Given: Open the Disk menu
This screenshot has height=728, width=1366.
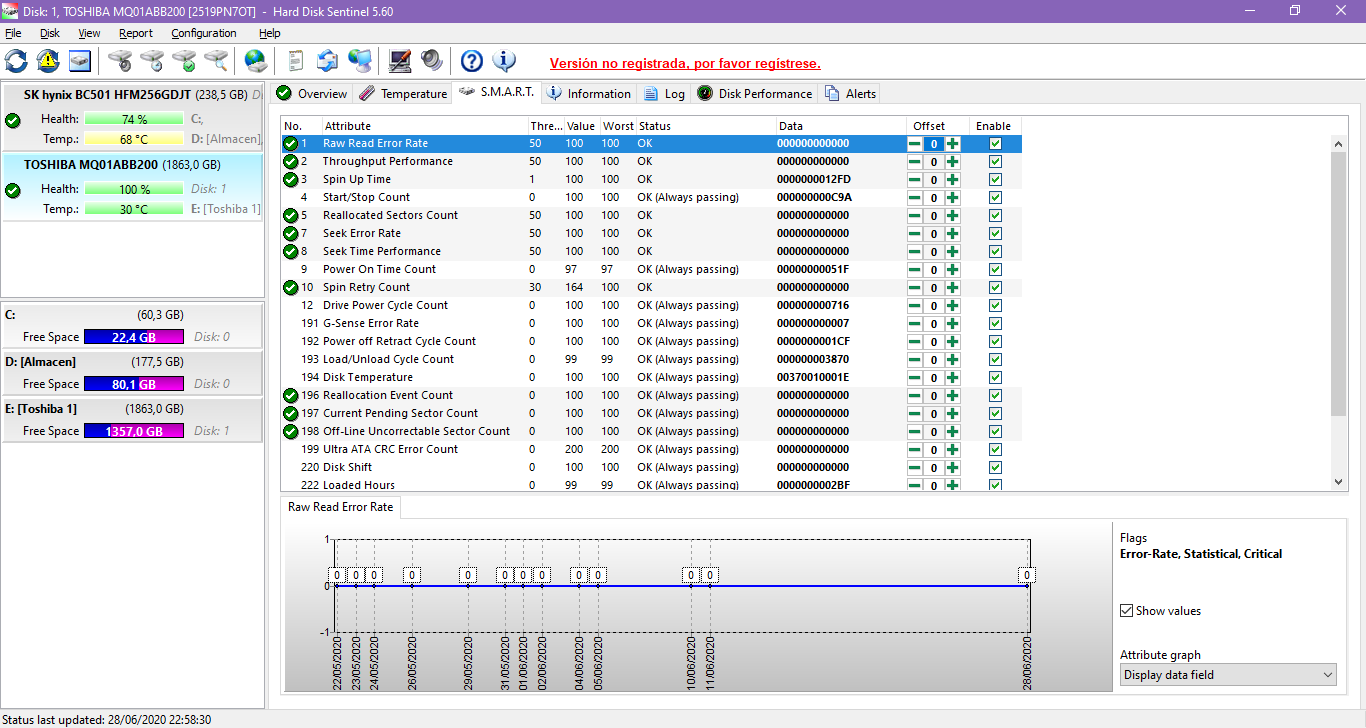Looking at the screenshot, I should (50, 33).
